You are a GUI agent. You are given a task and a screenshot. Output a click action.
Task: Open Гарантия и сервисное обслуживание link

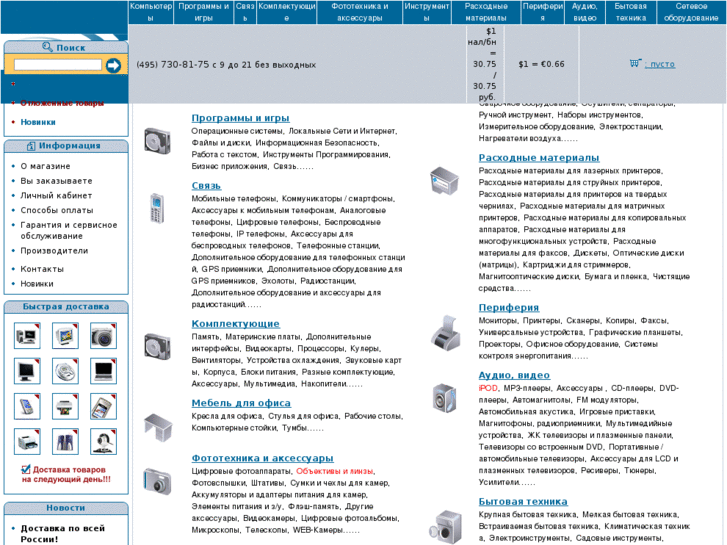pos(69,231)
